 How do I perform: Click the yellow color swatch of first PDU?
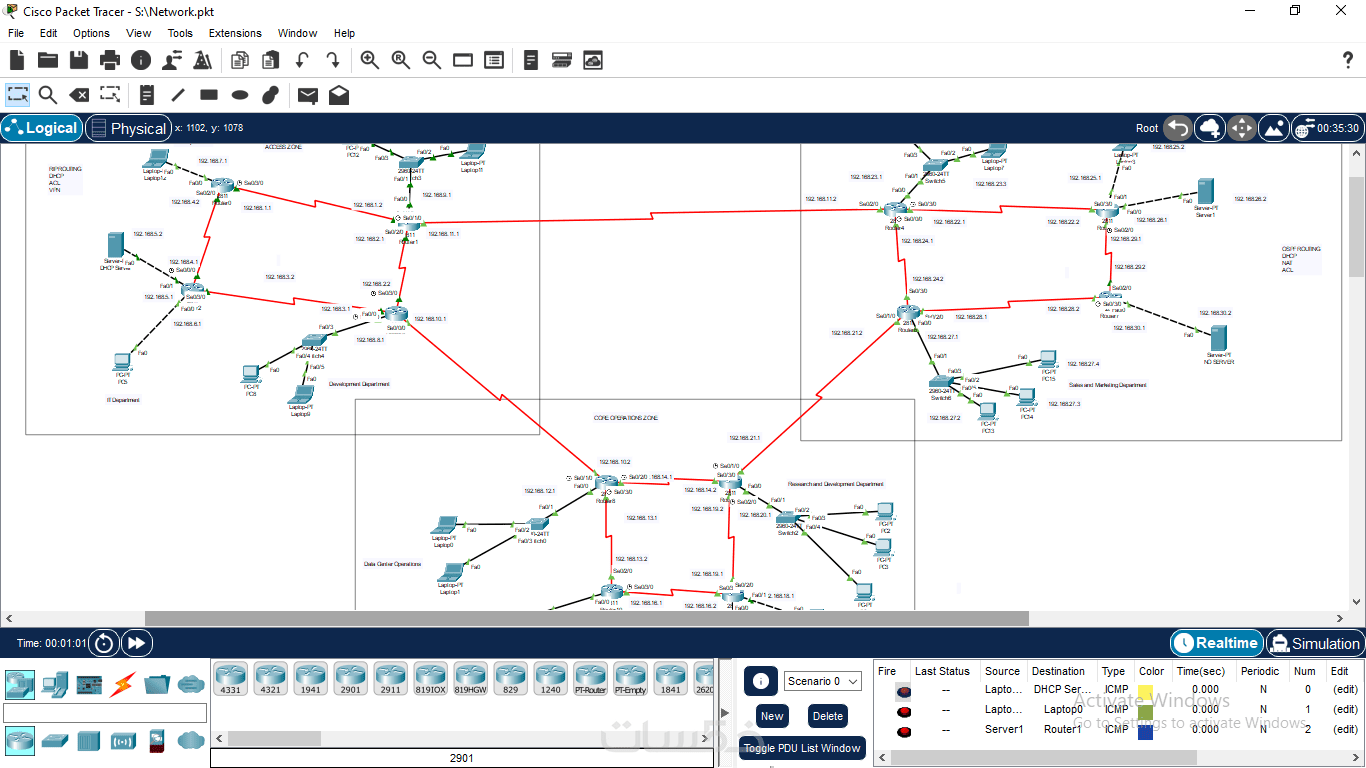tap(1145, 690)
